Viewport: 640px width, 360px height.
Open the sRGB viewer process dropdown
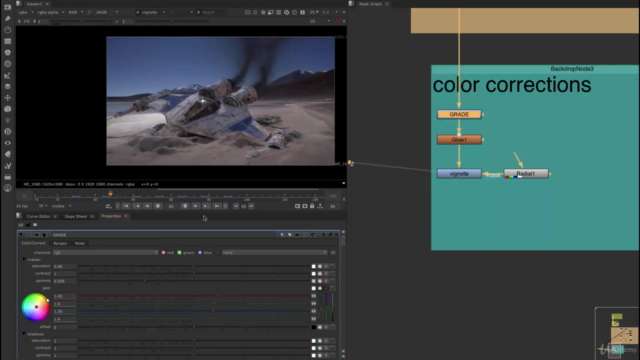click(107, 12)
